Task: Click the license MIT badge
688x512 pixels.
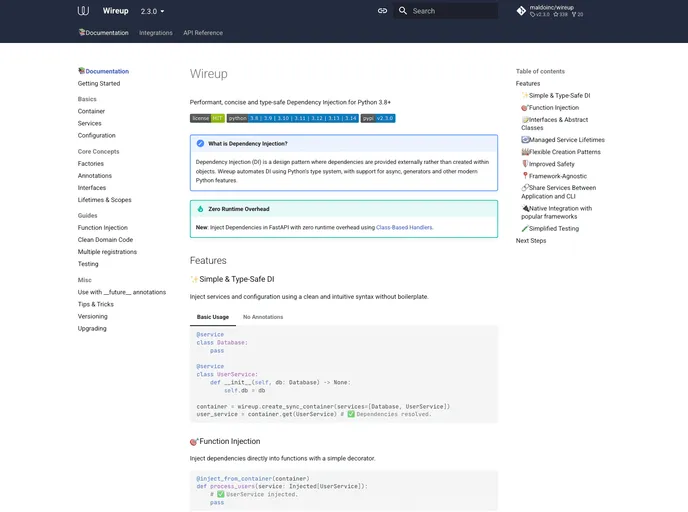Action: (x=207, y=118)
